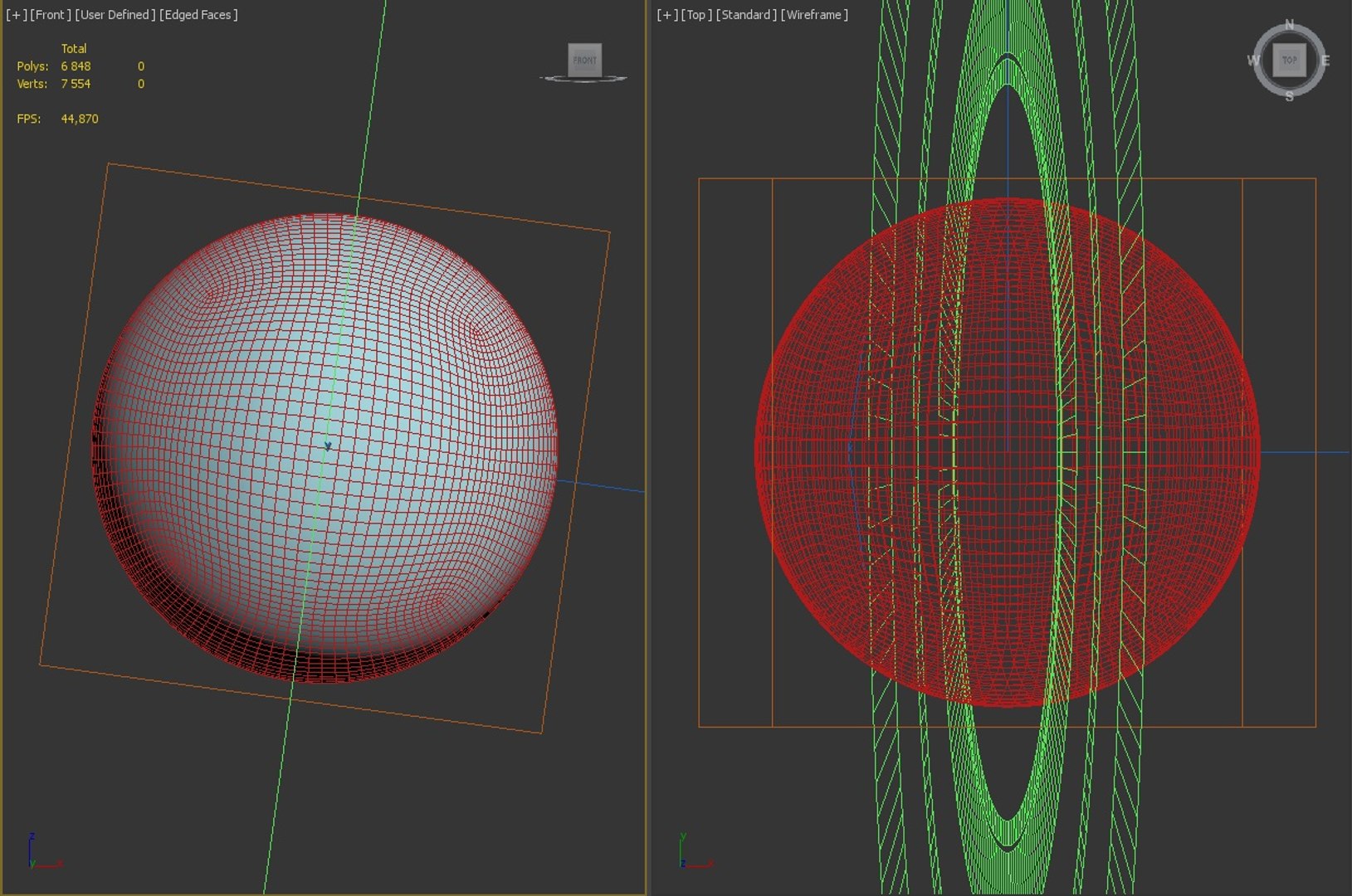Open the [+] menu in the Front viewport
This screenshot has width=1352, height=896.
coord(16,15)
